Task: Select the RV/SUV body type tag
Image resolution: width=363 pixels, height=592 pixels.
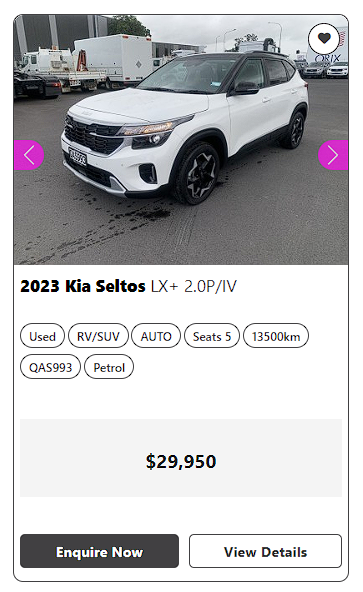Action: click(x=98, y=336)
